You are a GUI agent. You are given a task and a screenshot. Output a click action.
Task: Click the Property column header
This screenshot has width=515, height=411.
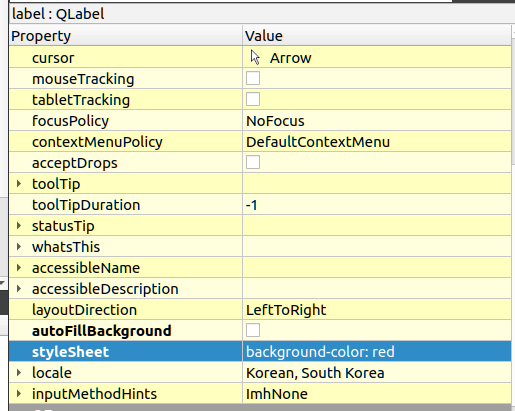(126, 36)
